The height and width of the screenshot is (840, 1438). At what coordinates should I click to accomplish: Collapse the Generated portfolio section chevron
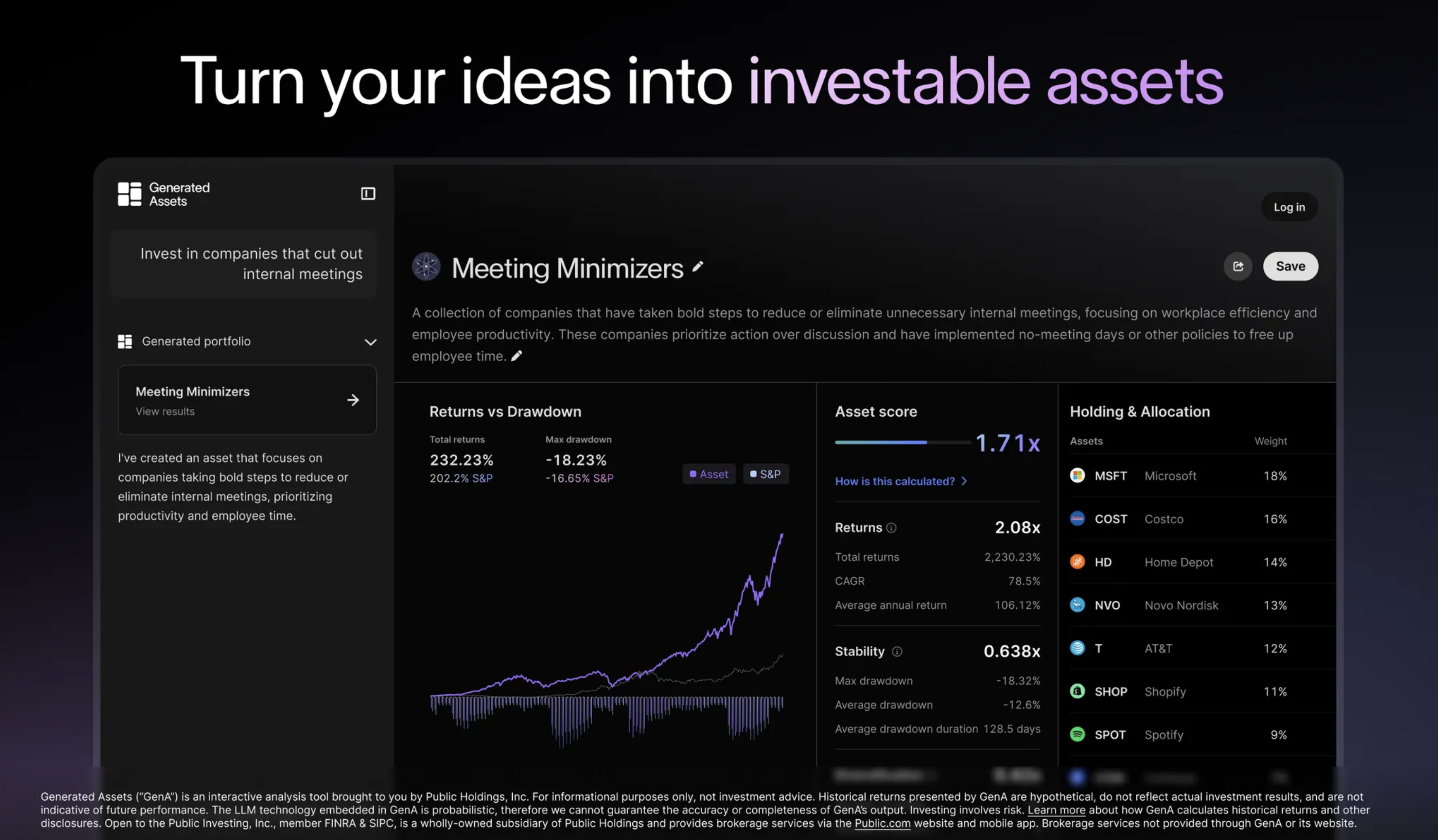pyautogui.click(x=370, y=342)
